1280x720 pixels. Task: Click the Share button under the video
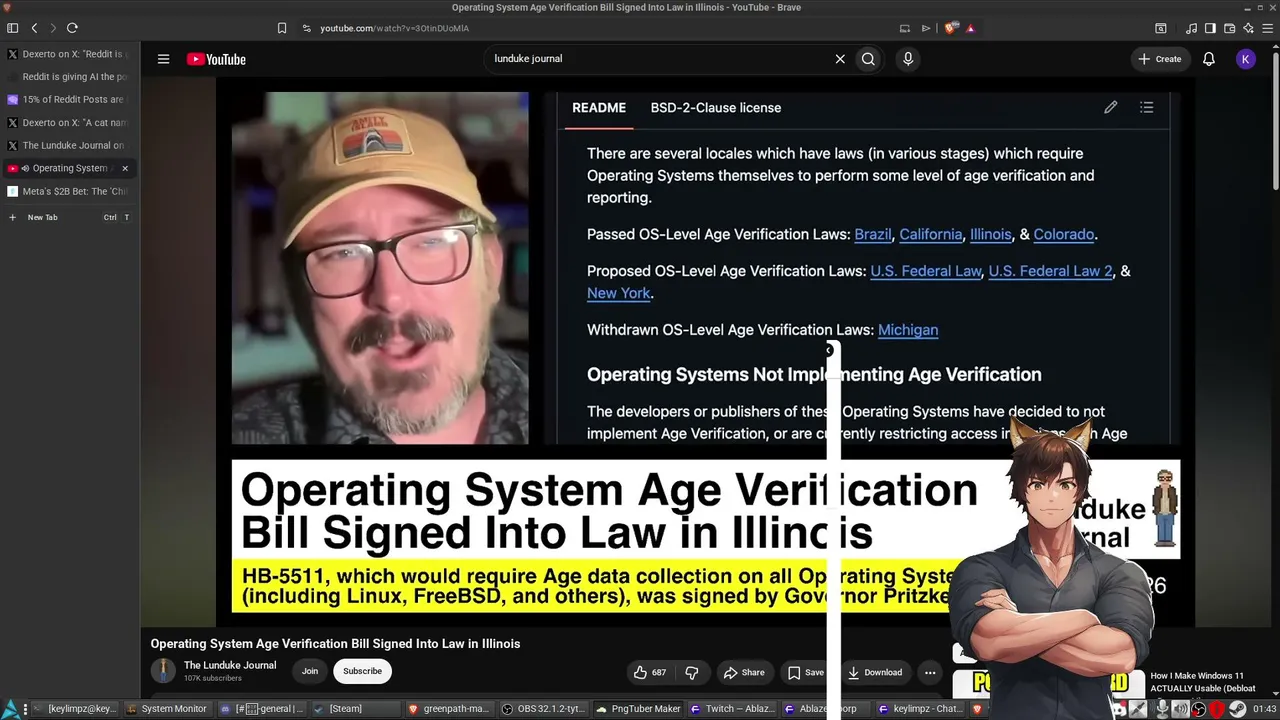(744, 672)
